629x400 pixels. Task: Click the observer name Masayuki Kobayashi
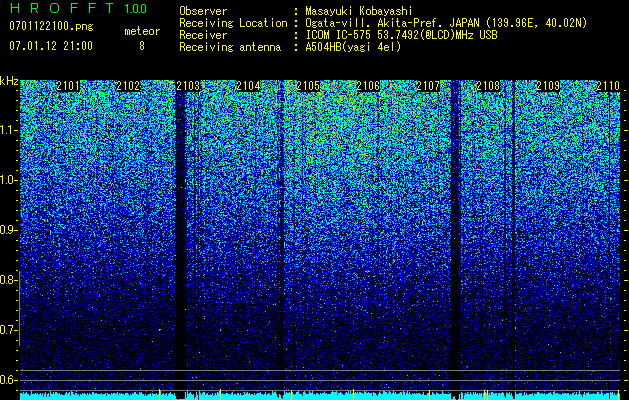coord(359,11)
